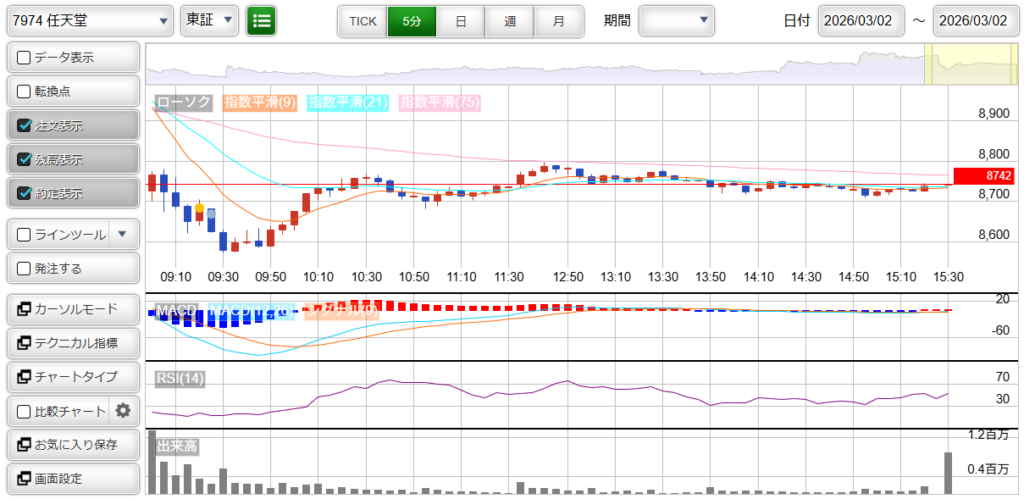The height and width of the screenshot is (499, 1024).
Task: Open the カーソルモード popup panel
Action: pyautogui.click(x=72, y=309)
